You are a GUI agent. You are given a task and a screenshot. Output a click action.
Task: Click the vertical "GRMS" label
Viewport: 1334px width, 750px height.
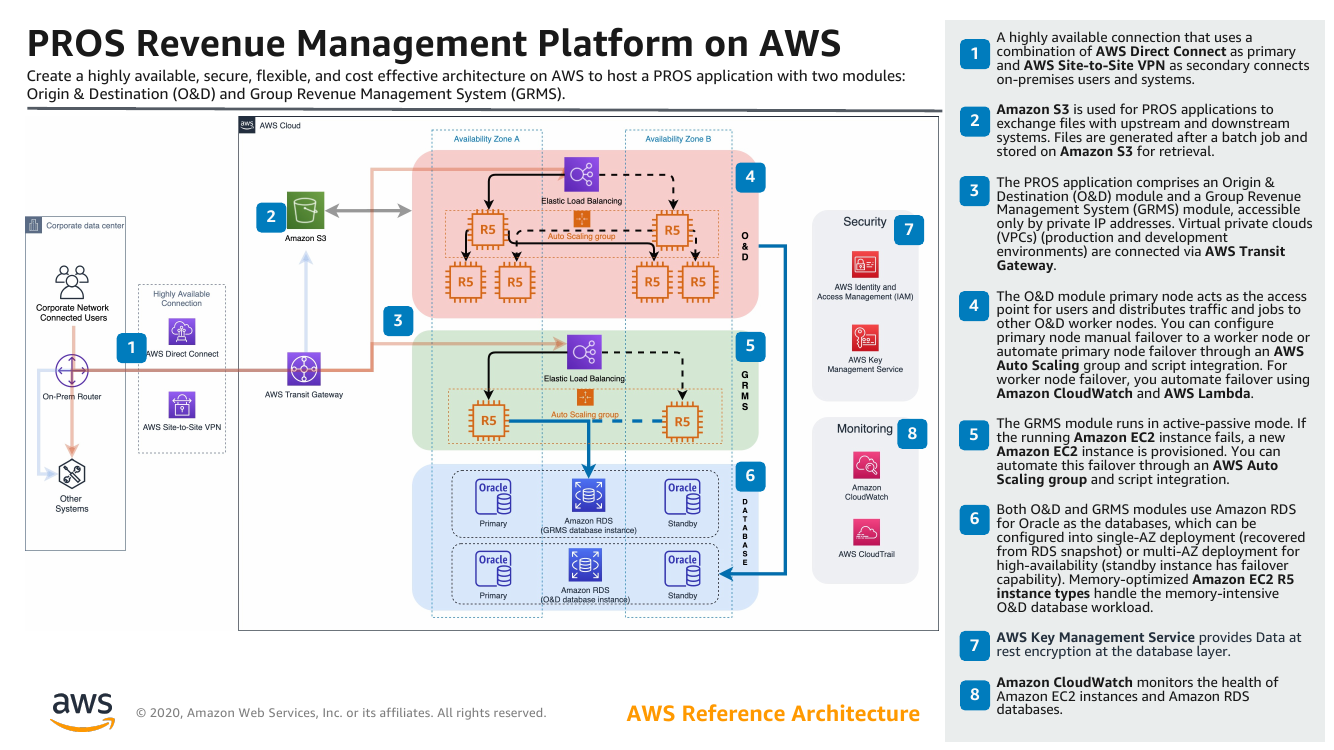tap(745, 390)
